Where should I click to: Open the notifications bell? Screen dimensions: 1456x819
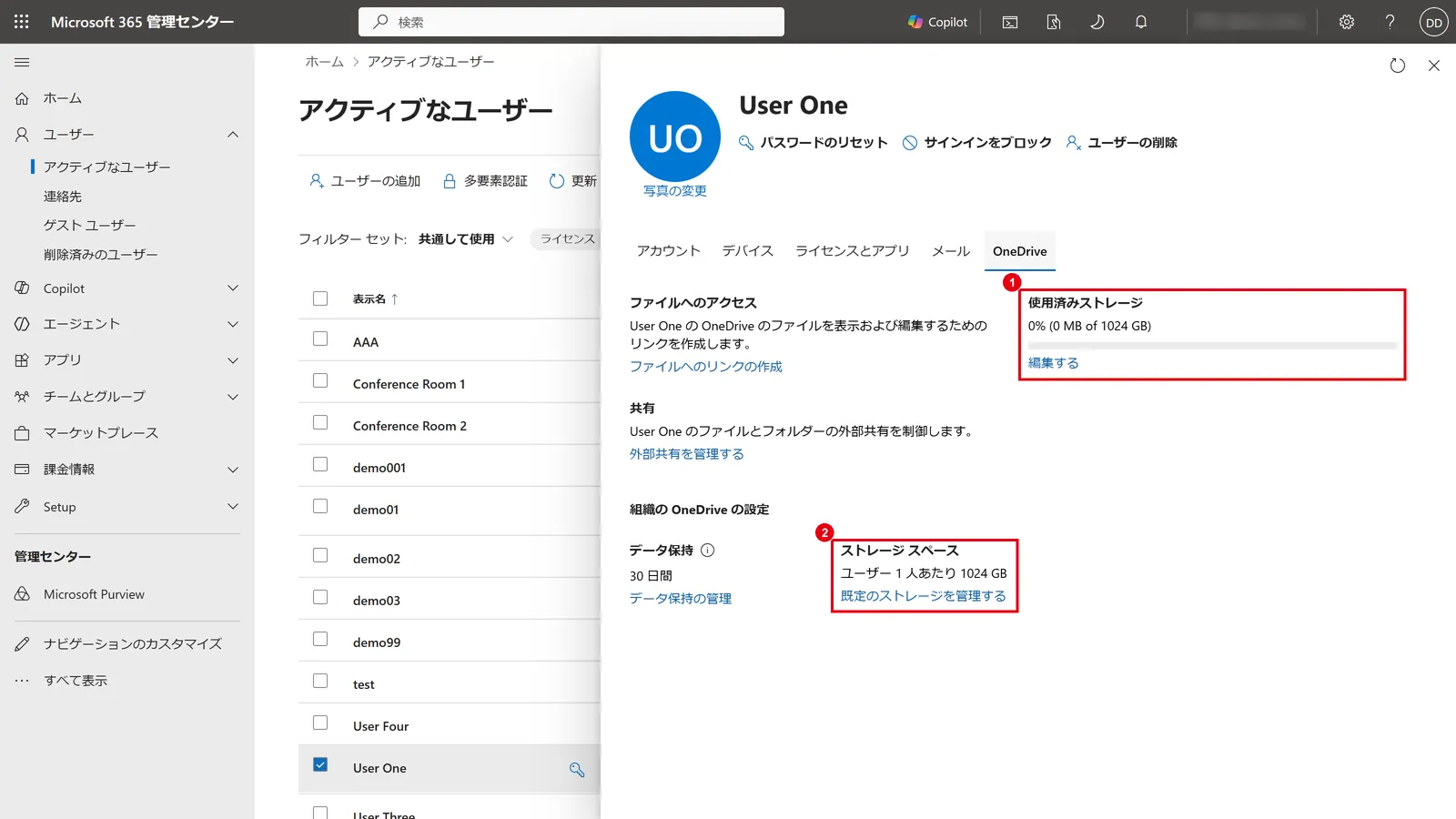click(1141, 22)
